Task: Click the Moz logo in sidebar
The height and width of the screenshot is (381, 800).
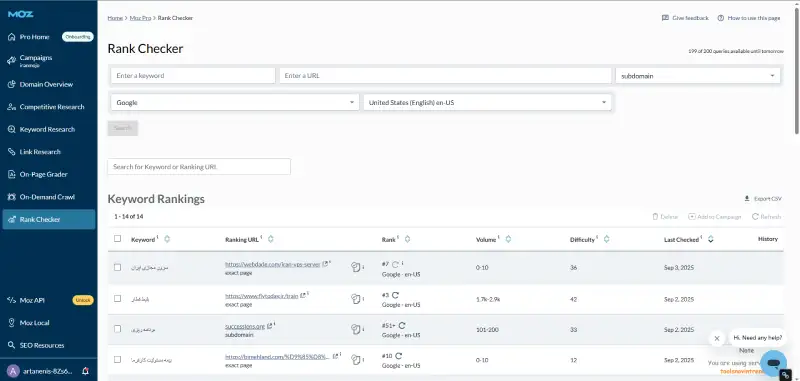Action: pos(20,14)
